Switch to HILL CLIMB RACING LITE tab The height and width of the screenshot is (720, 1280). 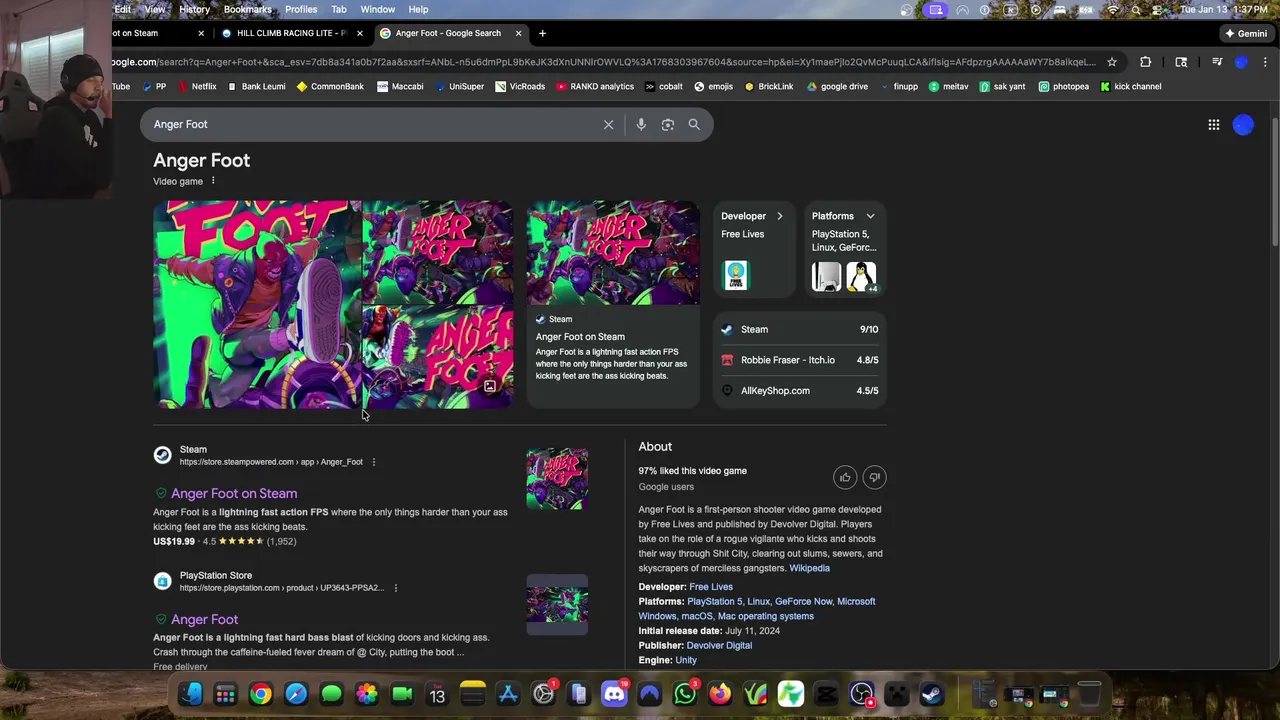290,33
